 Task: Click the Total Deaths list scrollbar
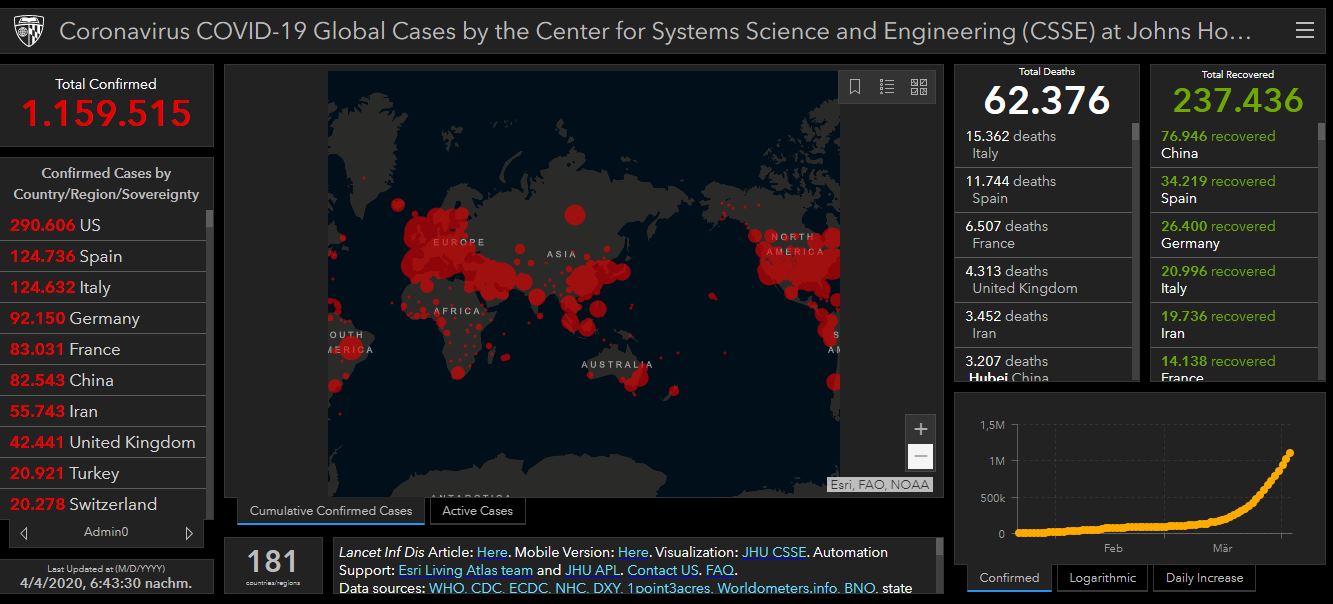1135,250
